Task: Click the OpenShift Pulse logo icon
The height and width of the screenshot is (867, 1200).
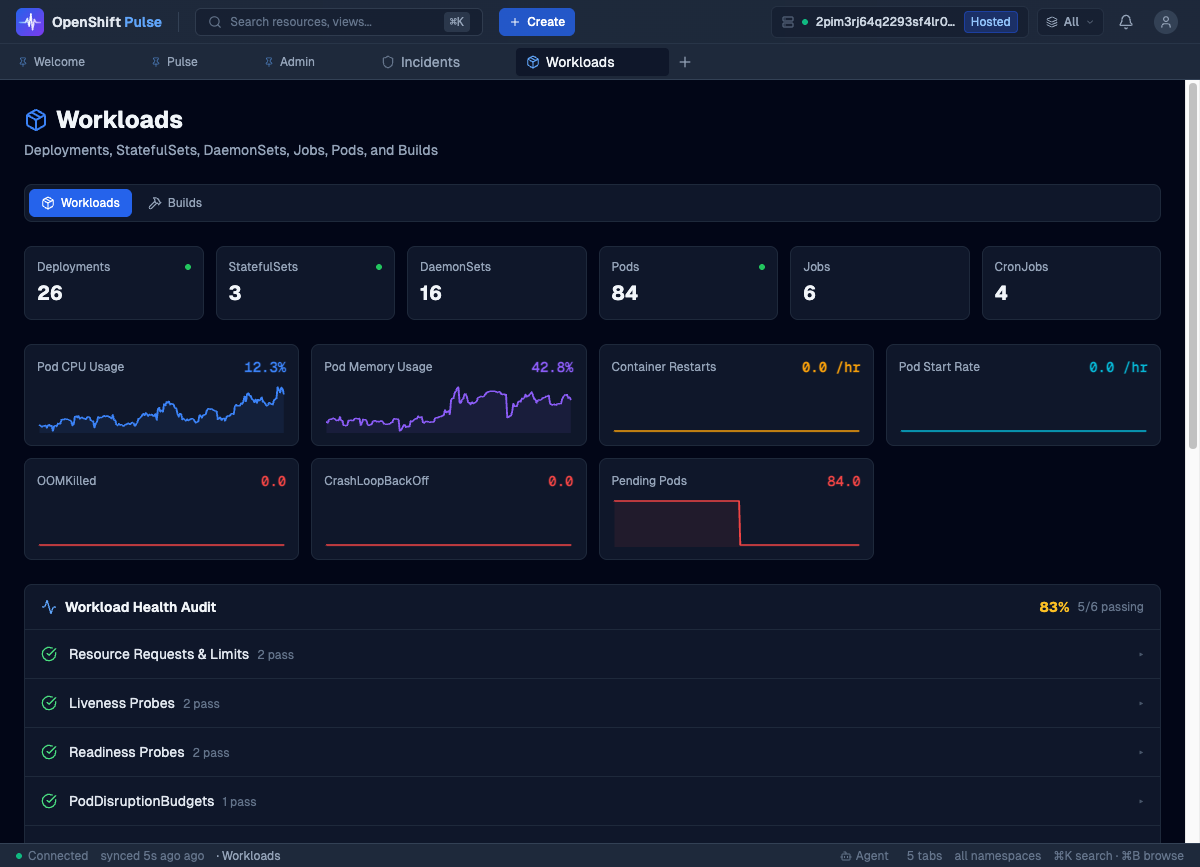Action: click(30, 22)
